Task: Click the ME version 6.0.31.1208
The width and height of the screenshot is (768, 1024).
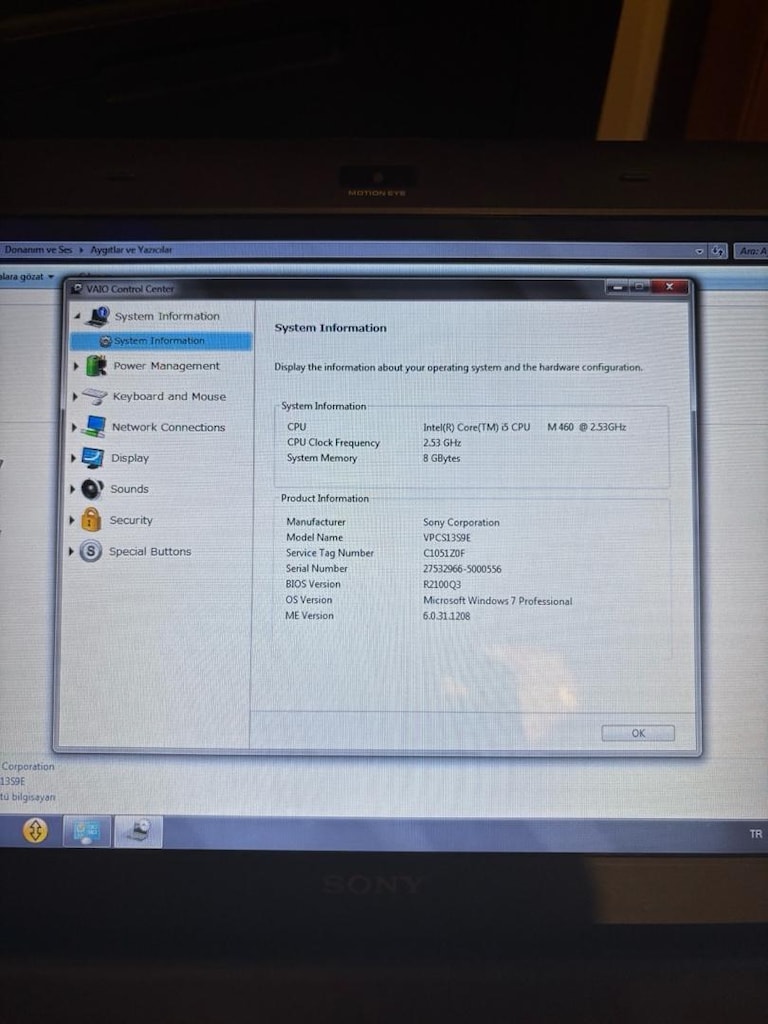Action: [447, 616]
